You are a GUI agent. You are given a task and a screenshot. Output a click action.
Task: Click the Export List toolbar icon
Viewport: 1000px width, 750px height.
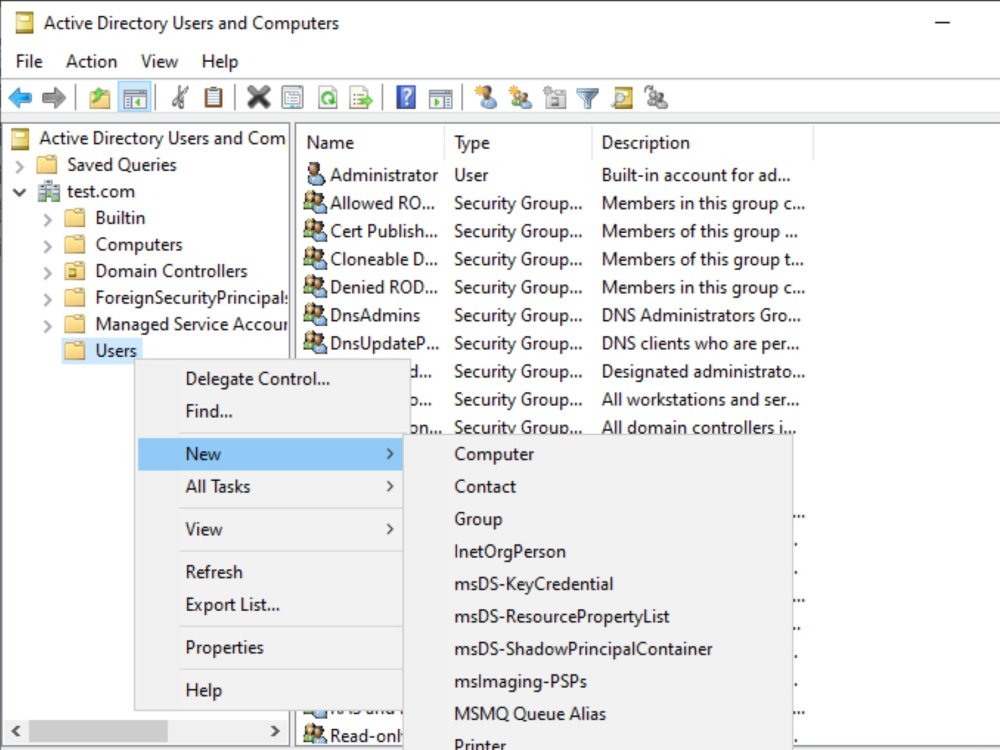point(361,98)
